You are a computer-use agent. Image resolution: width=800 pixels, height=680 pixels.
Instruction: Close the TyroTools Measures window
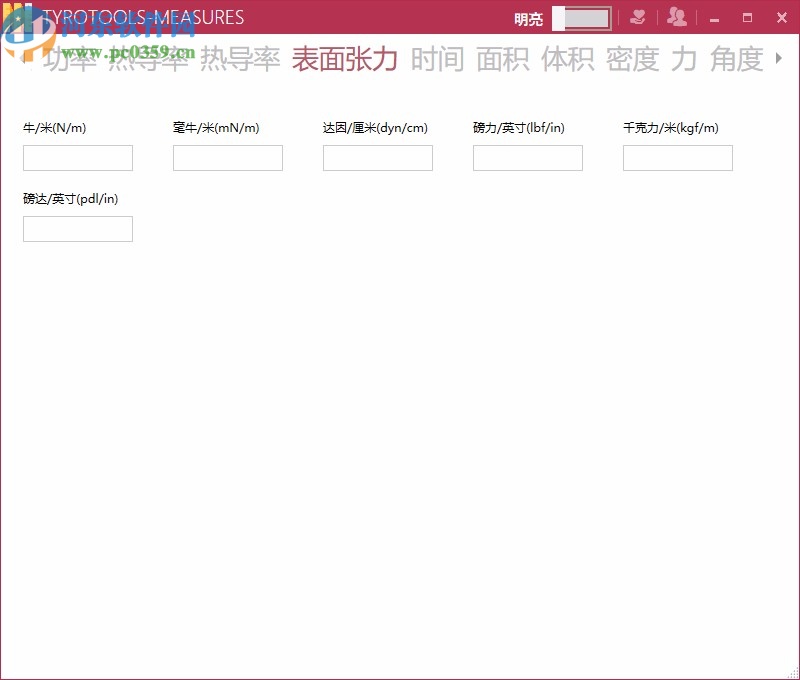point(782,18)
